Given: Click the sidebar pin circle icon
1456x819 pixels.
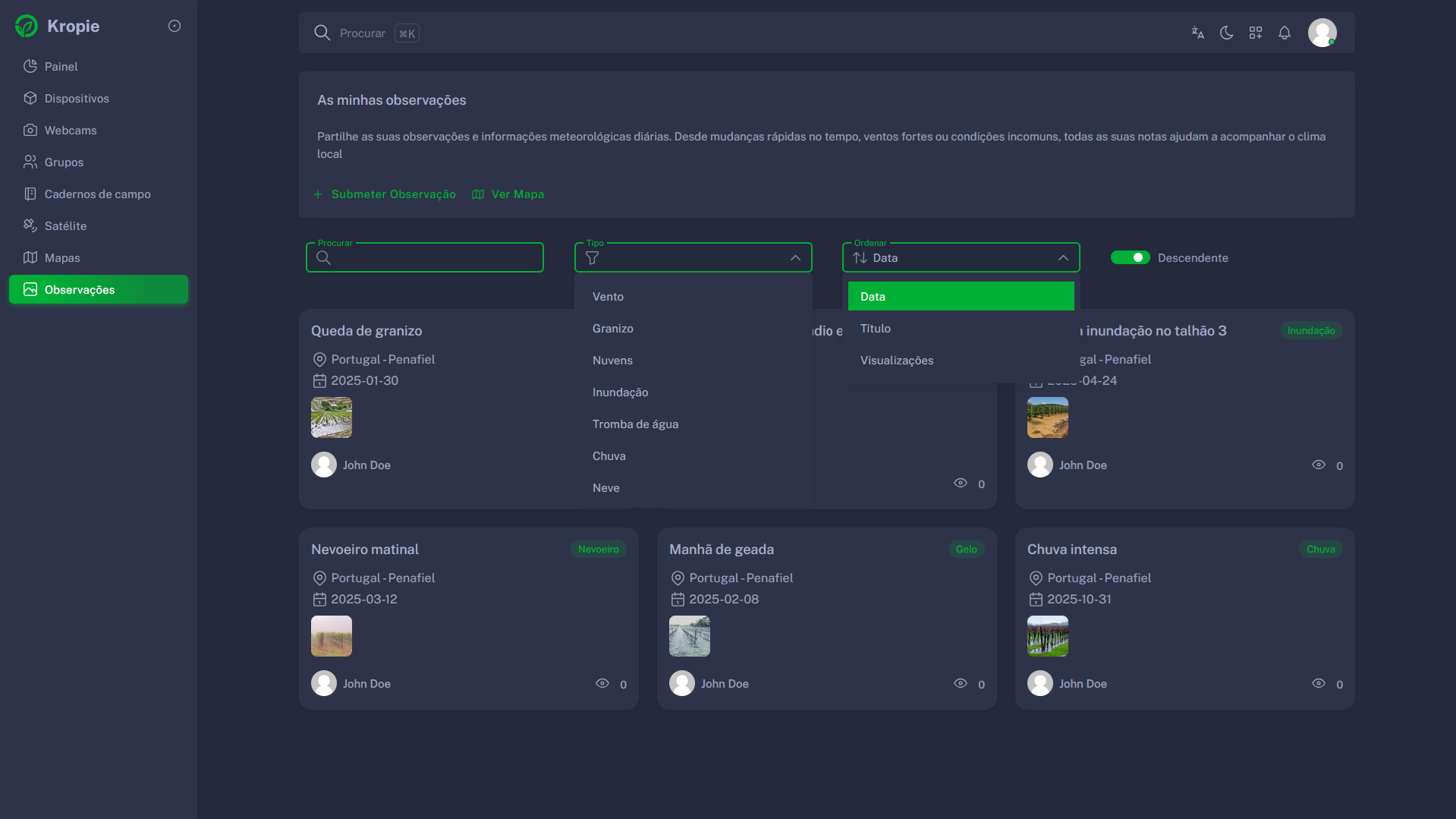Looking at the screenshot, I should click(x=174, y=26).
